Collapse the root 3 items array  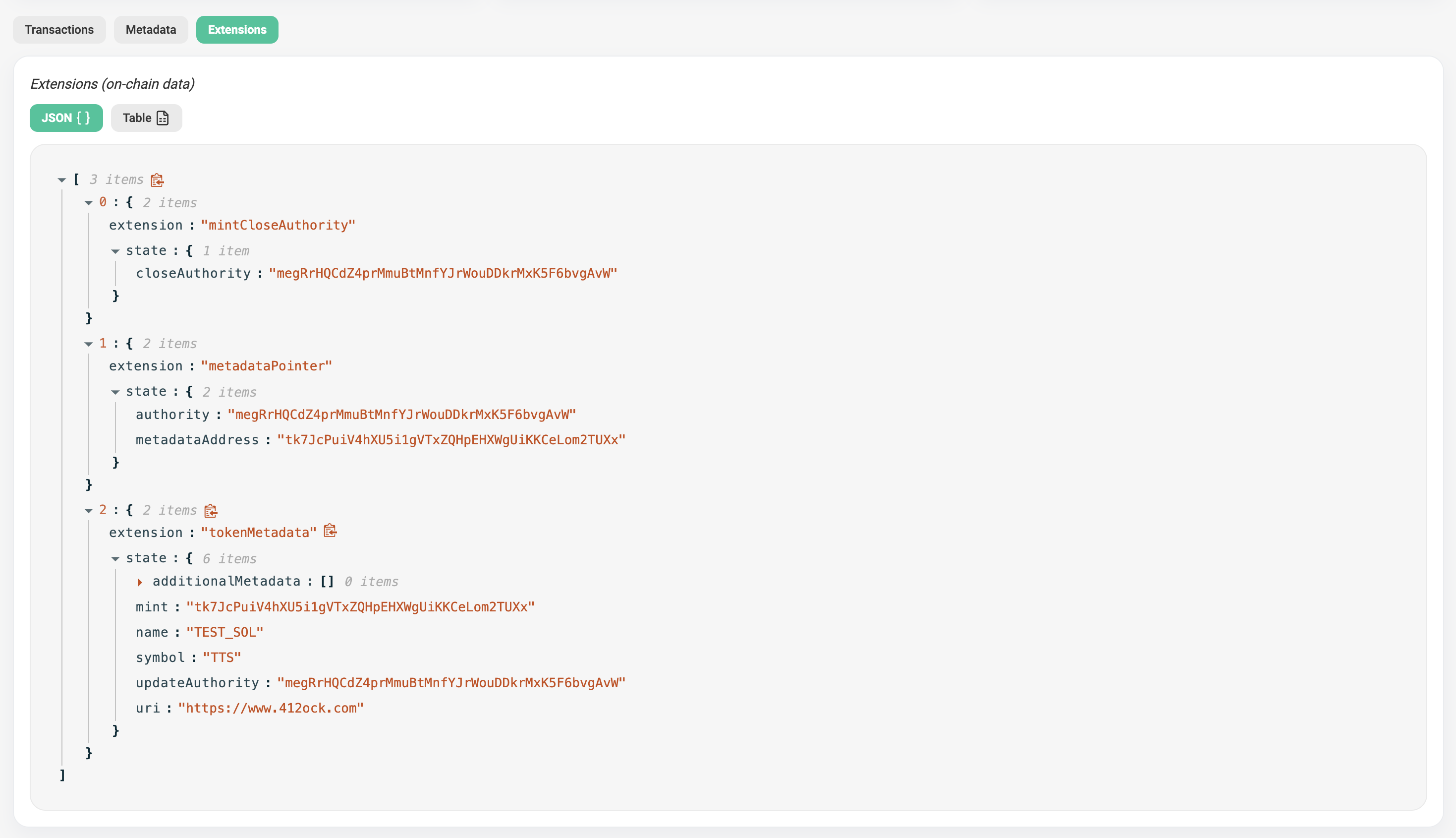[62, 180]
